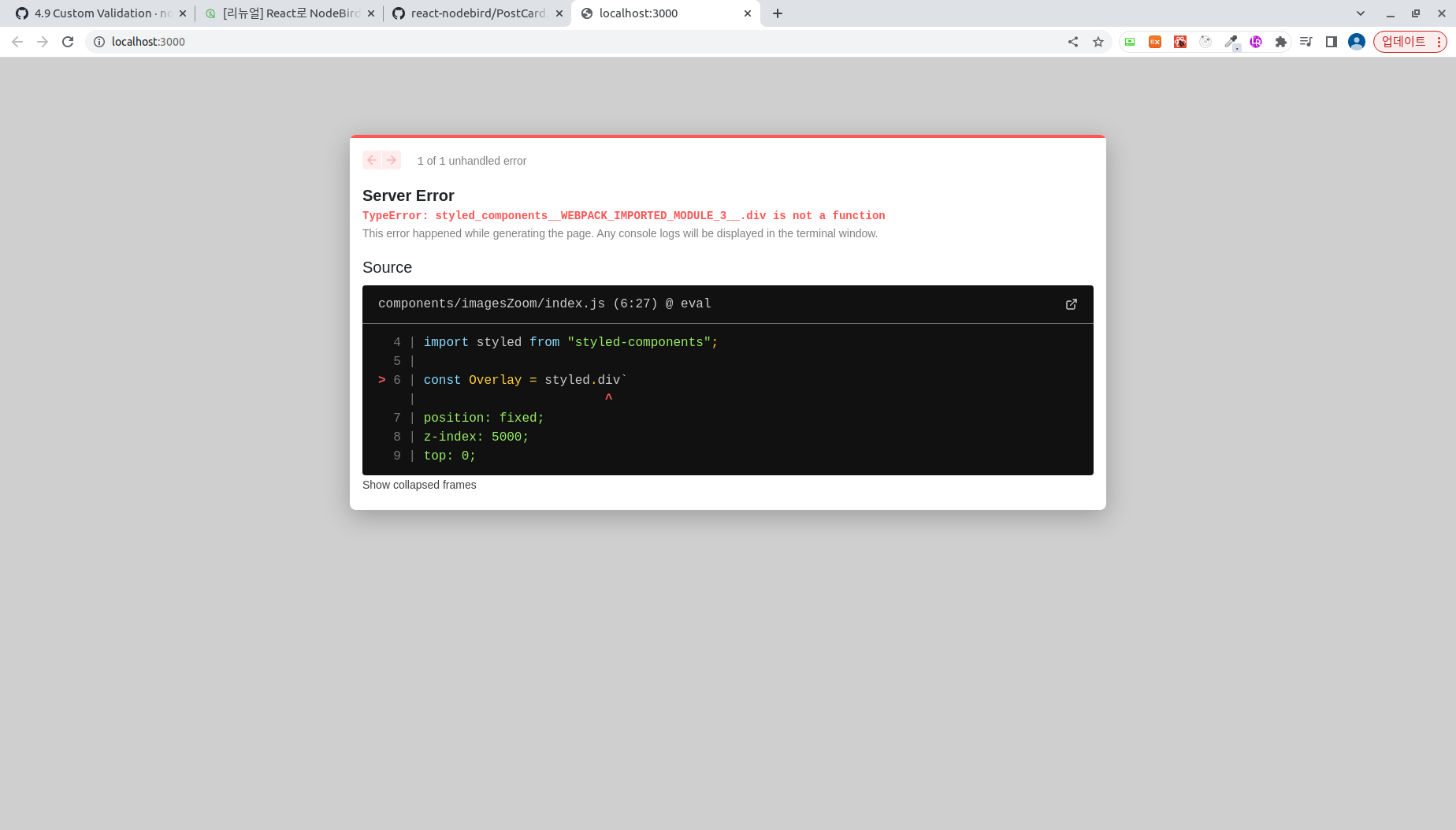
Task: Switch to react-nodebird/PostCard GitHub tab
Action: (x=477, y=13)
